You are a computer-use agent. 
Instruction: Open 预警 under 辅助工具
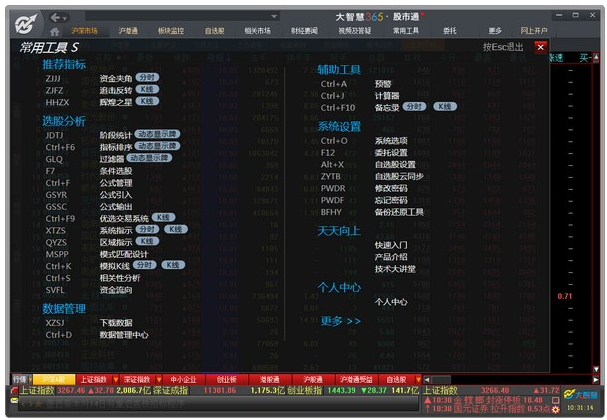pyautogui.click(x=383, y=84)
